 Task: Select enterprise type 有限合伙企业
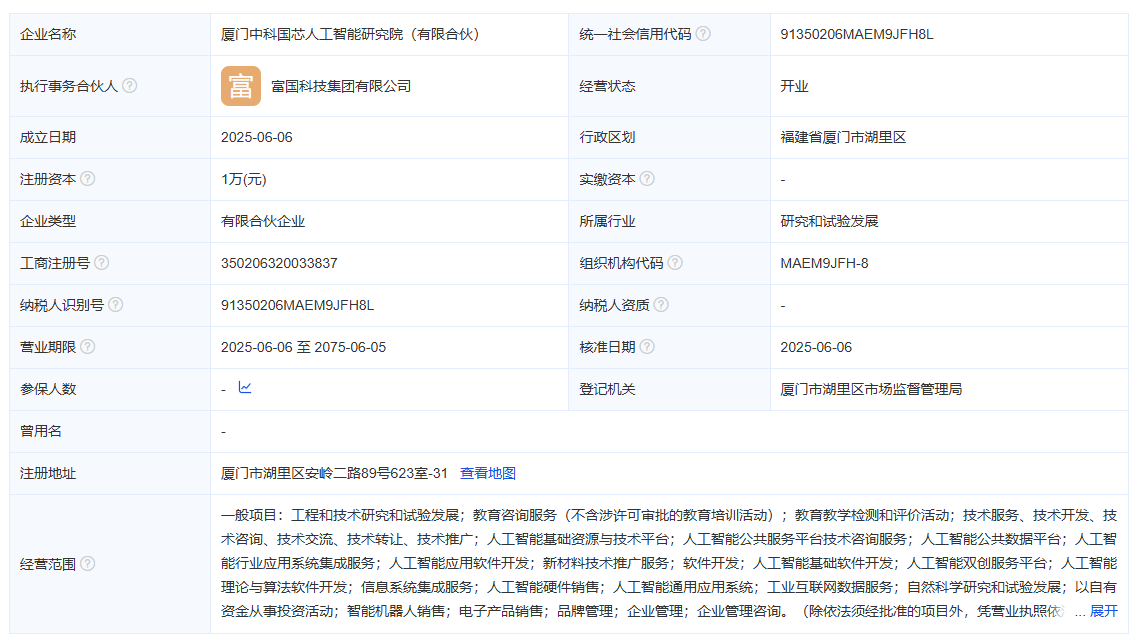point(263,221)
